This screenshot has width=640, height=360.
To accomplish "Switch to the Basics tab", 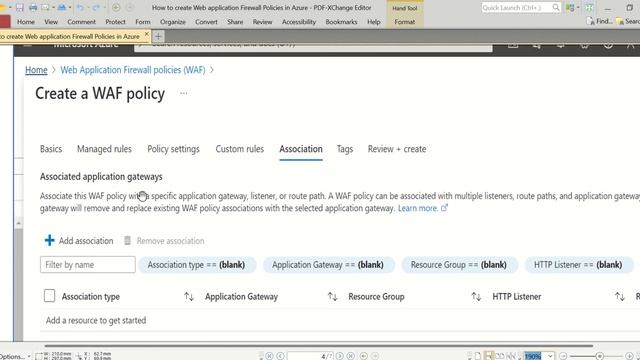I will tap(51, 149).
